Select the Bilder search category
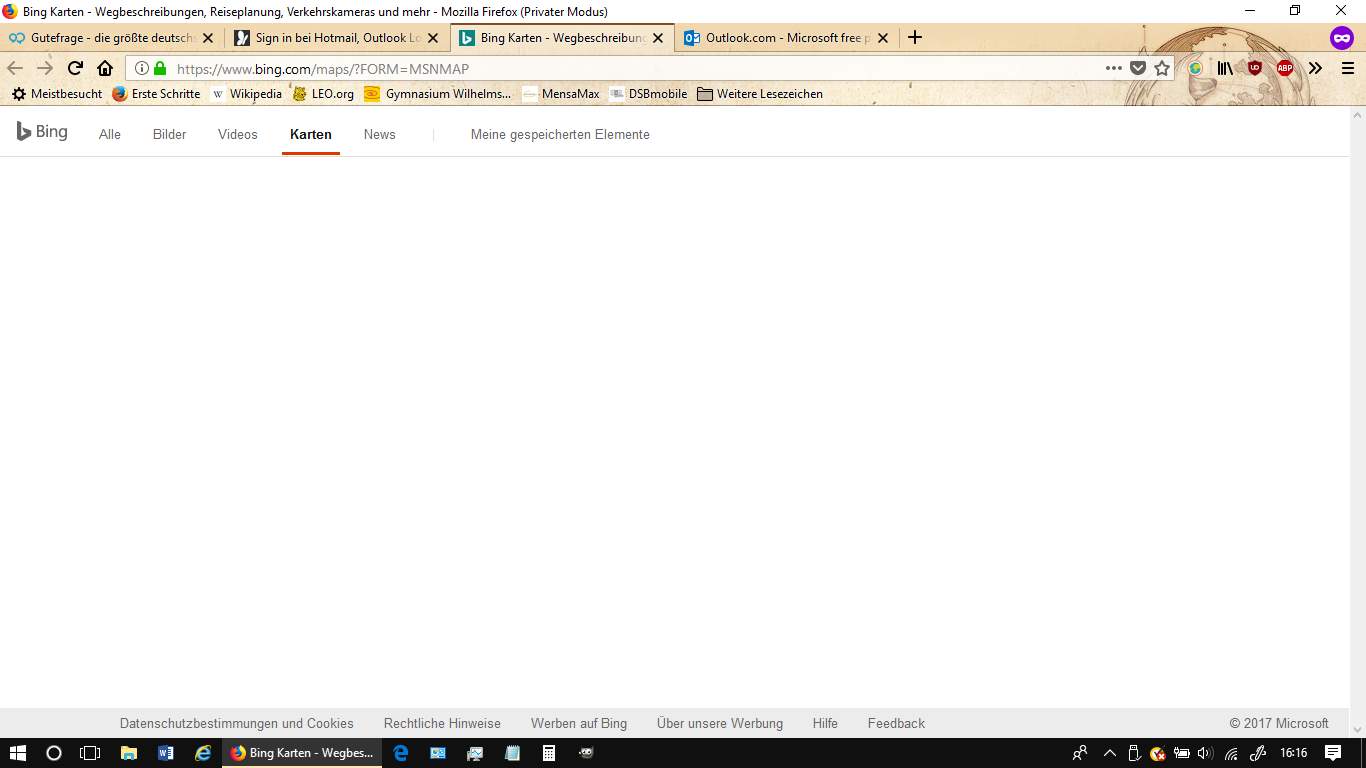Screen dimensions: 1366x768 [x=169, y=135]
